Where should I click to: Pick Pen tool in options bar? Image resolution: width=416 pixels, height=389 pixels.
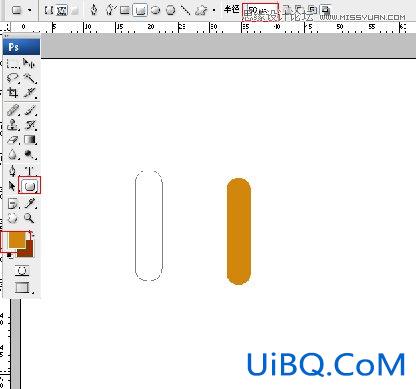point(94,10)
